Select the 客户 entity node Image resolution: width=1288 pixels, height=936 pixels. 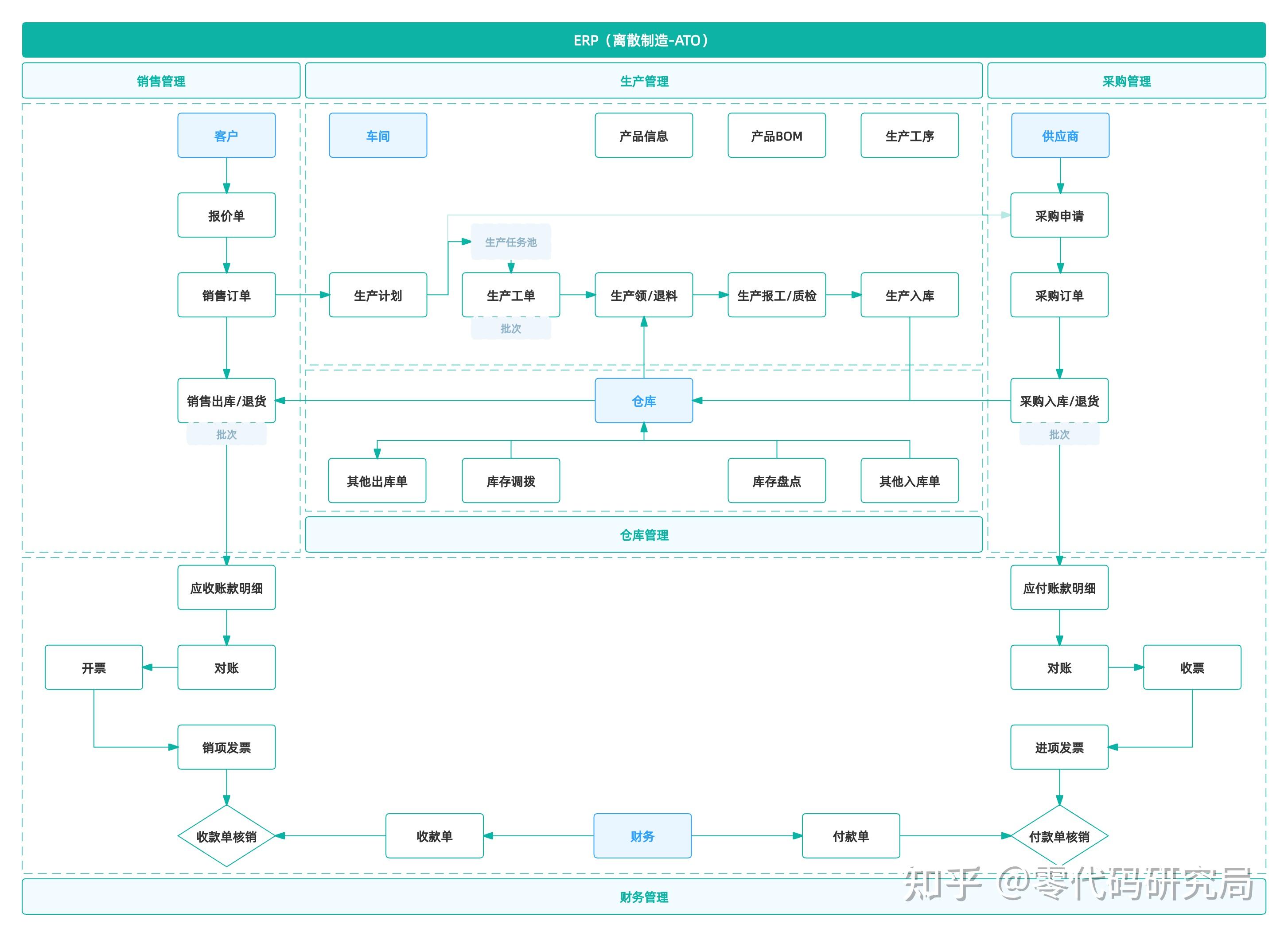(226, 135)
